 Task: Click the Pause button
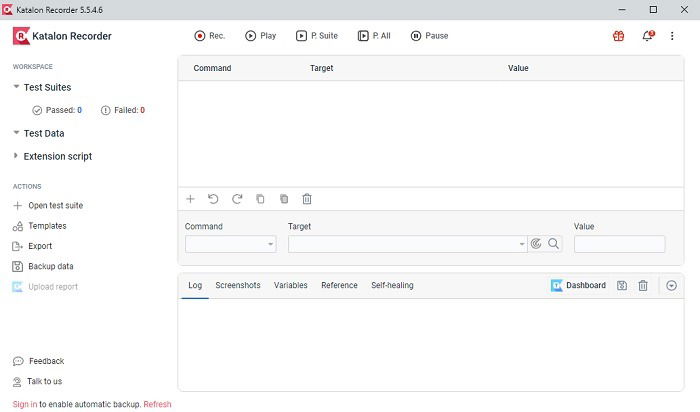tap(429, 36)
